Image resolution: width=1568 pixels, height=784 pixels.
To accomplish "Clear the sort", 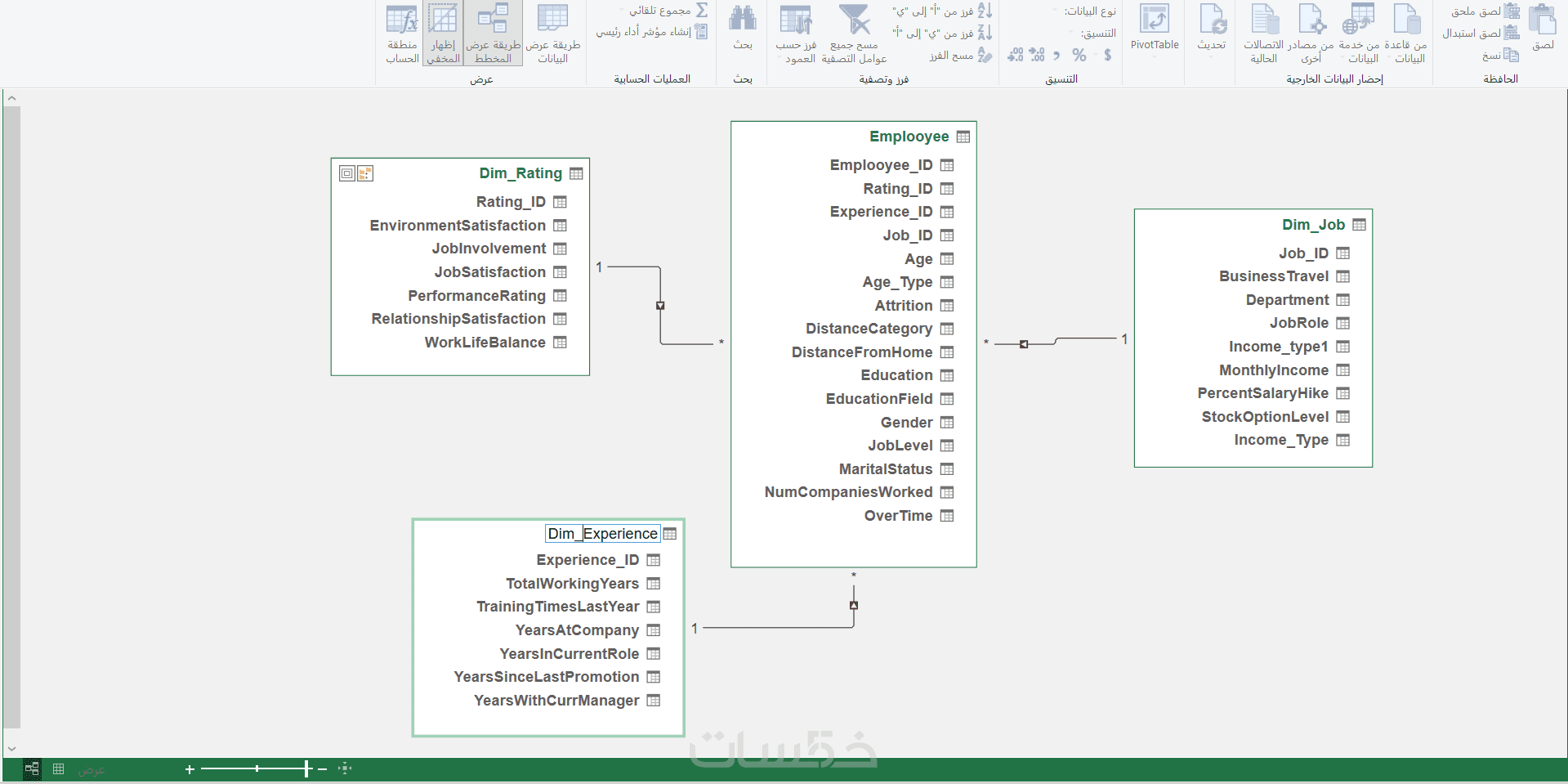I will pos(961,56).
